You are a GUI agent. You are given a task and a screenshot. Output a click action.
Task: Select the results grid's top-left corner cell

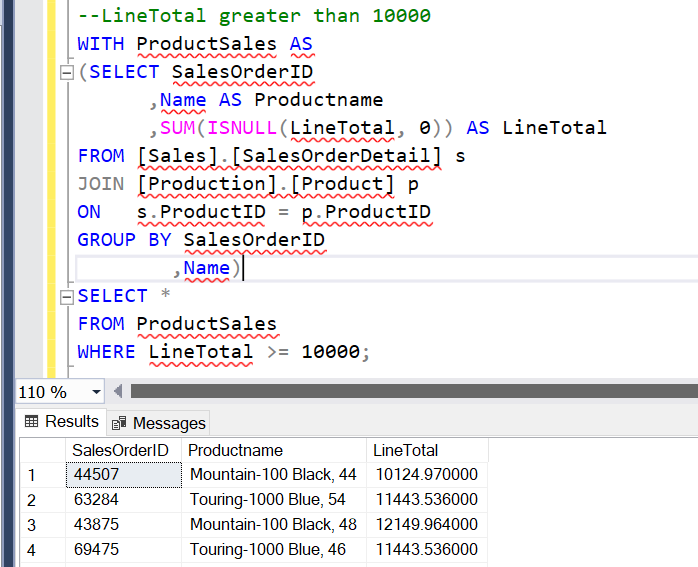click(x=42, y=450)
